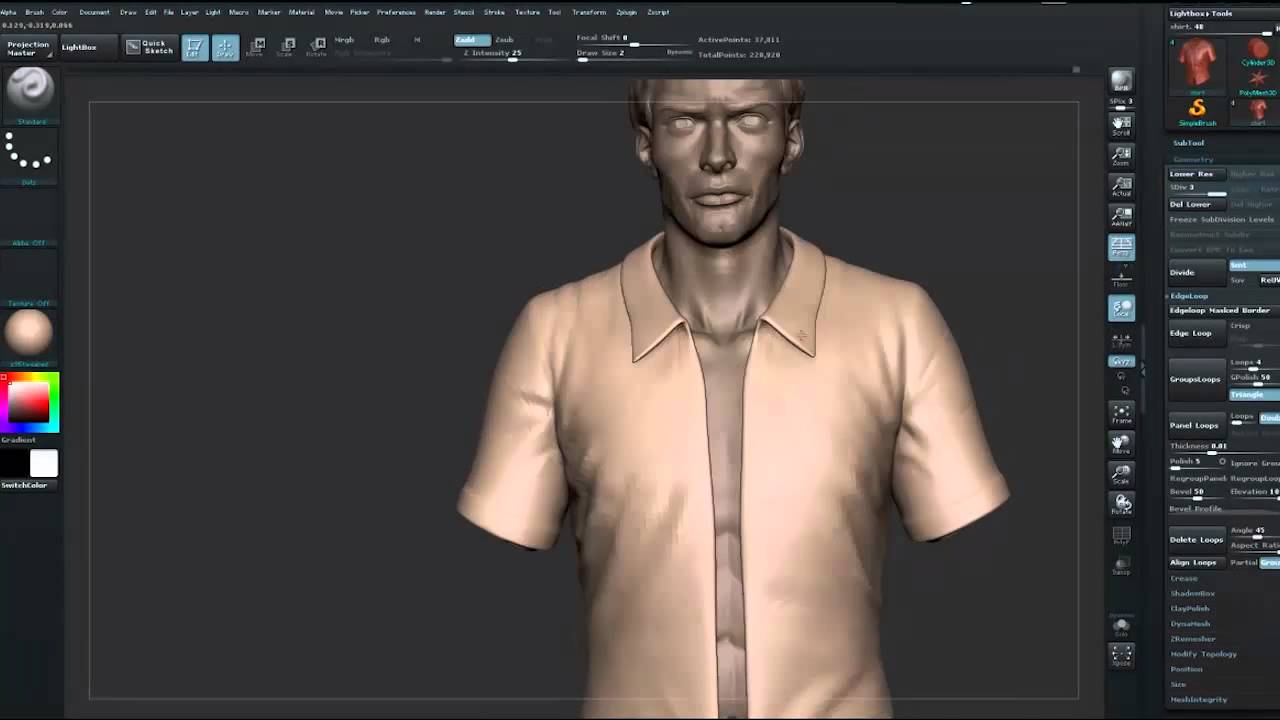Image resolution: width=1280 pixels, height=720 pixels.
Task: Click the Align Loops button
Action: pyautogui.click(x=1196, y=562)
